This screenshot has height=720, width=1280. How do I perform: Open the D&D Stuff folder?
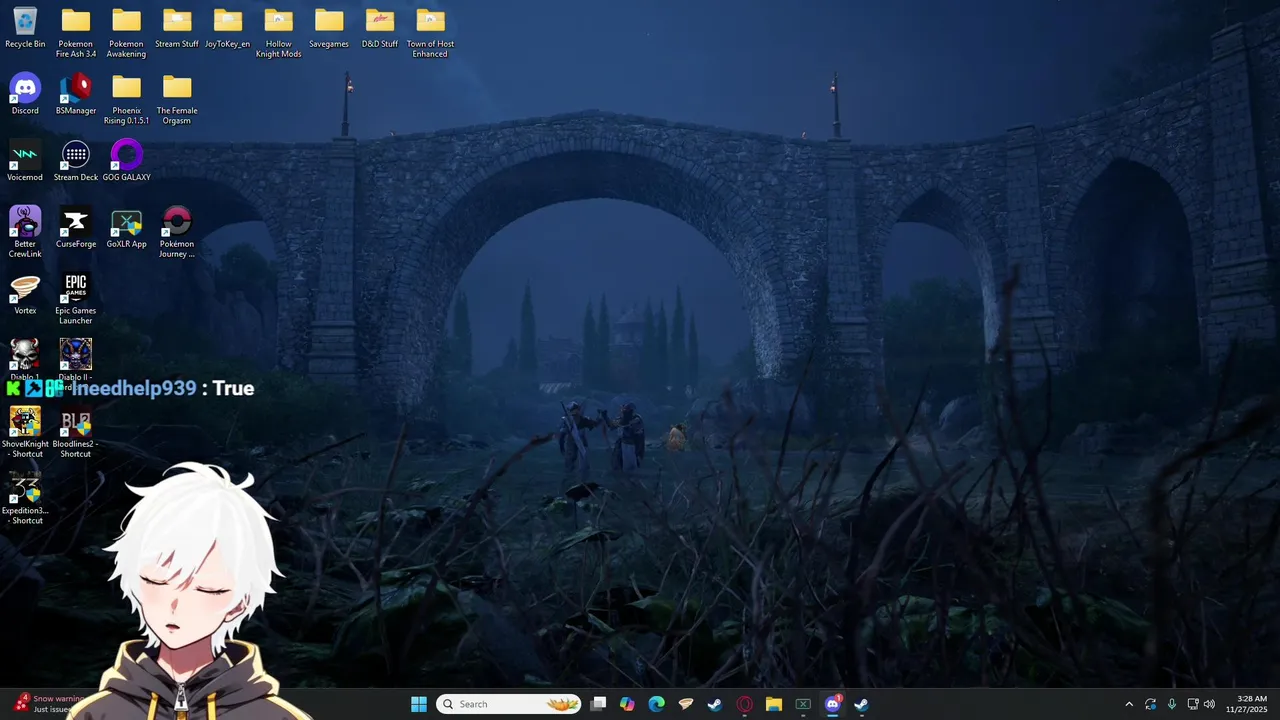[x=380, y=28]
